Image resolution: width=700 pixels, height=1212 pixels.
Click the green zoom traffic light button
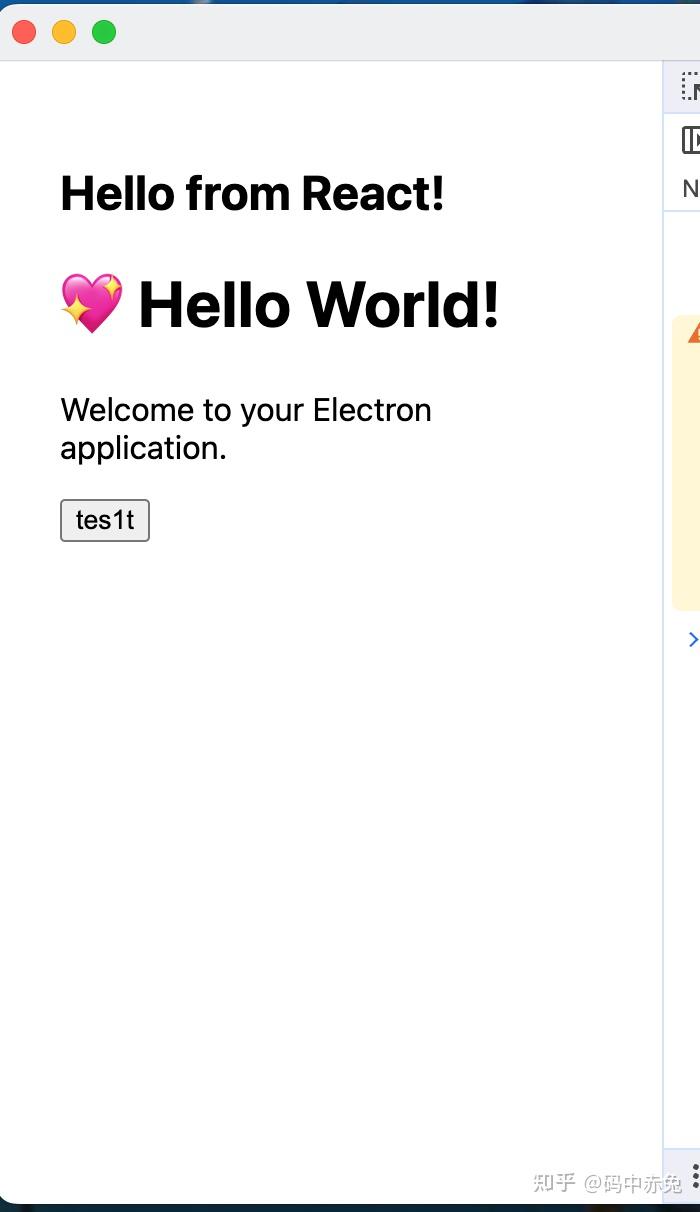click(x=103, y=32)
